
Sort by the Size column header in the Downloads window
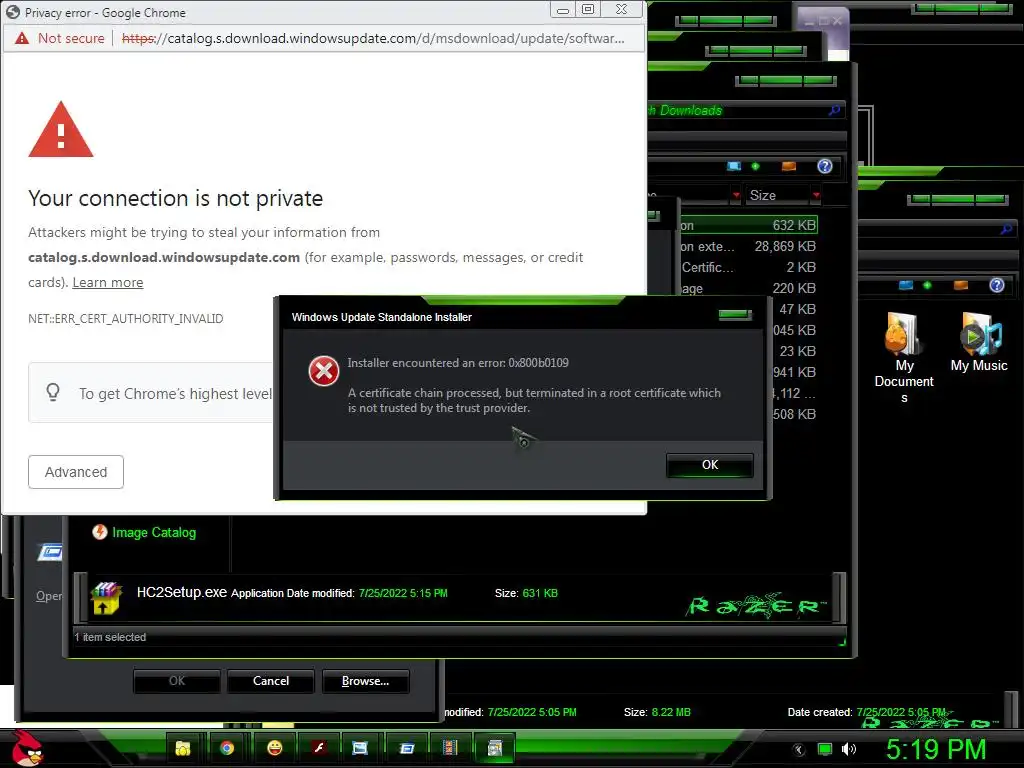click(x=777, y=195)
